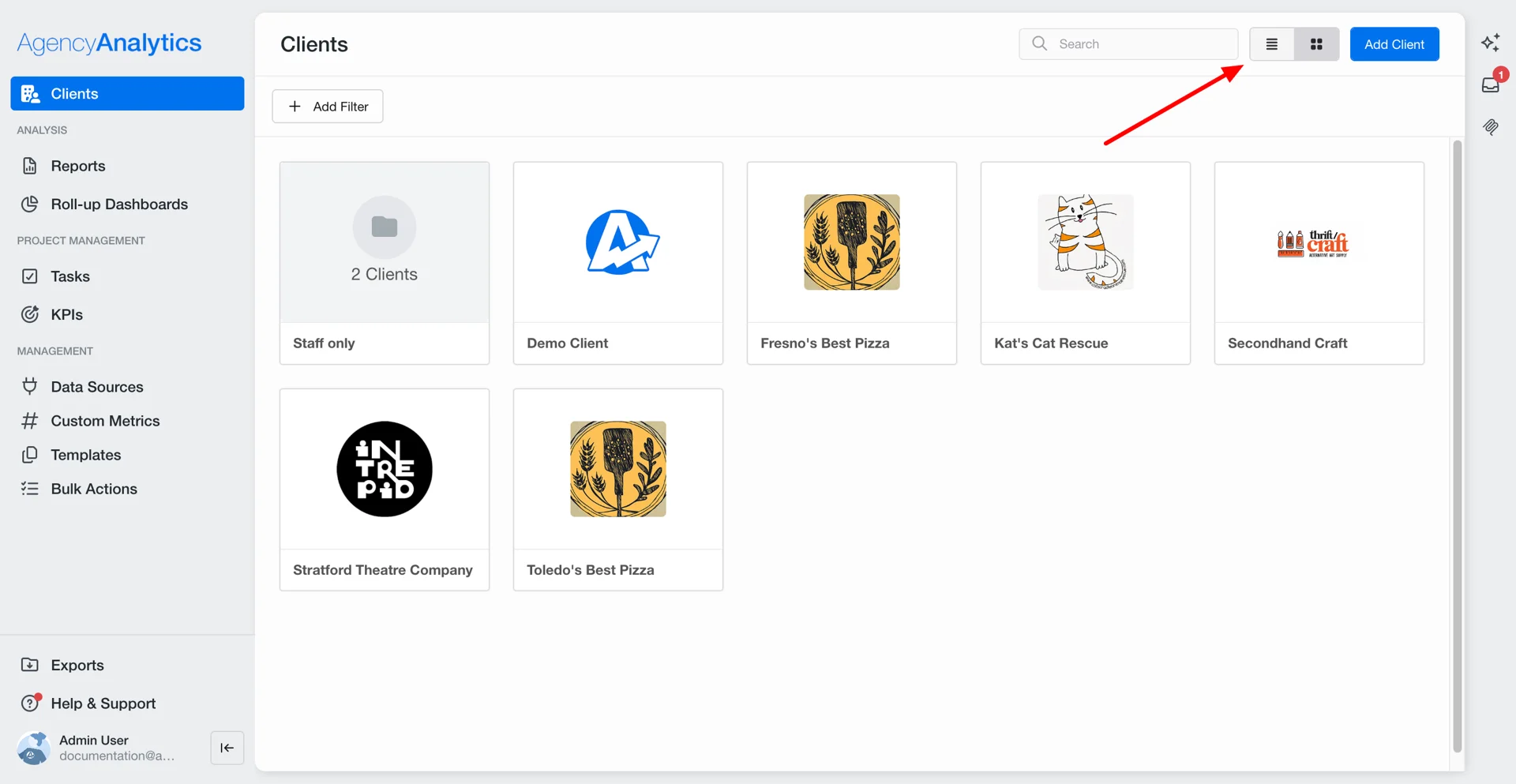Open the Demo Client logo thumbnail
1516x784 pixels.
(622, 242)
